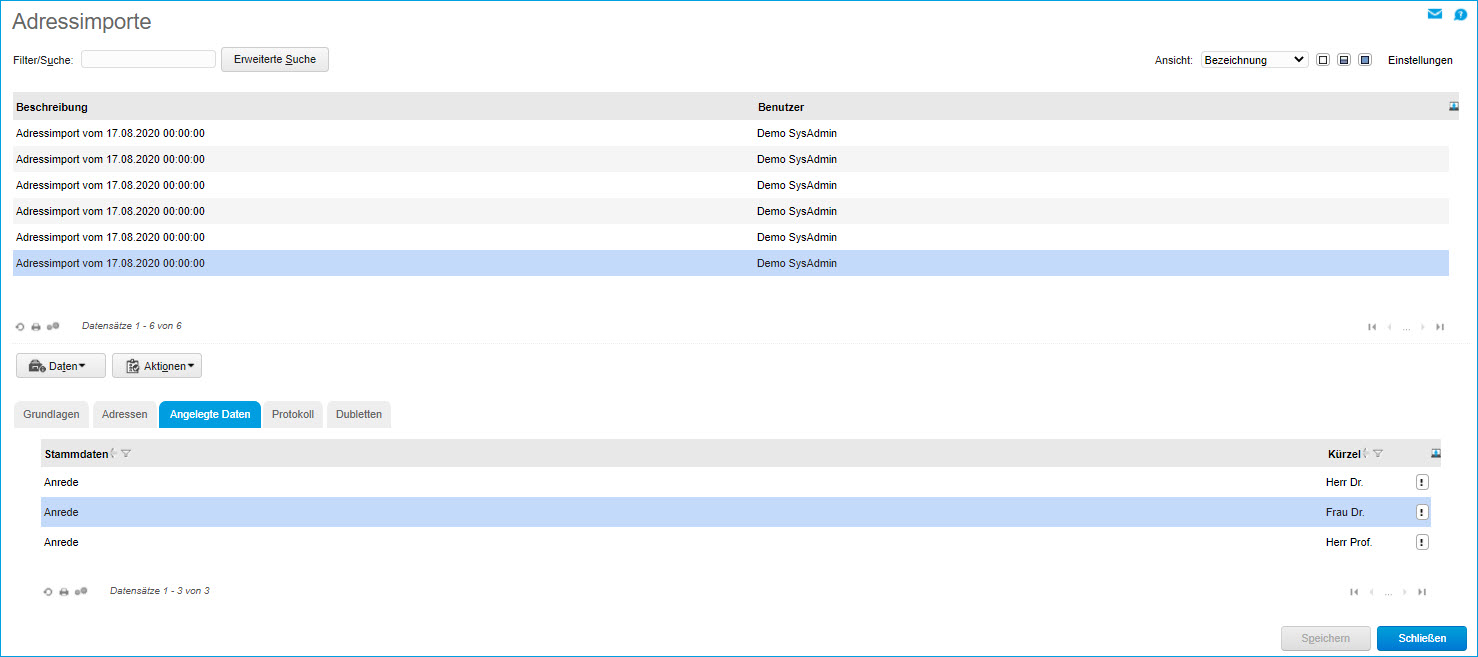Image resolution: width=1478 pixels, height=657 pixels.
Task: Click the column export icon in the Benutzer header row
Action: pos(1454,107)
